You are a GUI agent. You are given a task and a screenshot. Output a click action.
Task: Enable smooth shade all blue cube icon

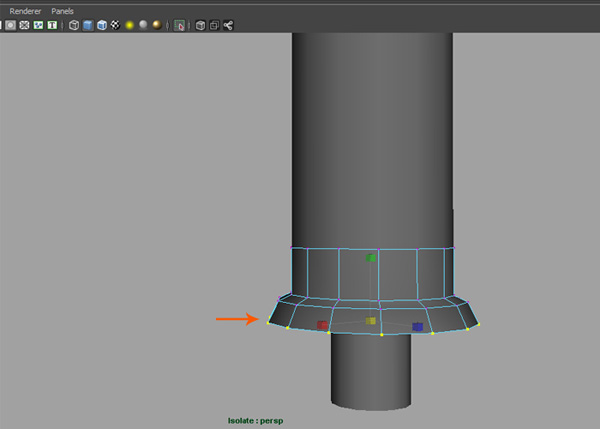88,25
